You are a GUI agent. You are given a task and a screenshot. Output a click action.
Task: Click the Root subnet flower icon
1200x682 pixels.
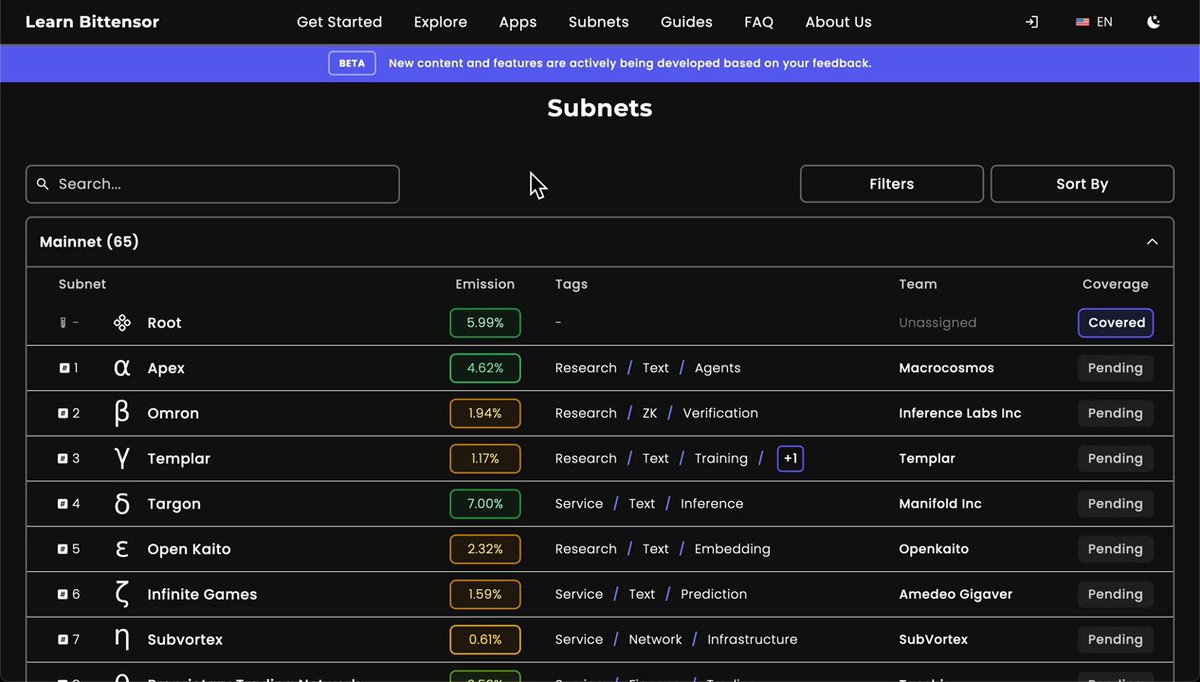[122, 323]
